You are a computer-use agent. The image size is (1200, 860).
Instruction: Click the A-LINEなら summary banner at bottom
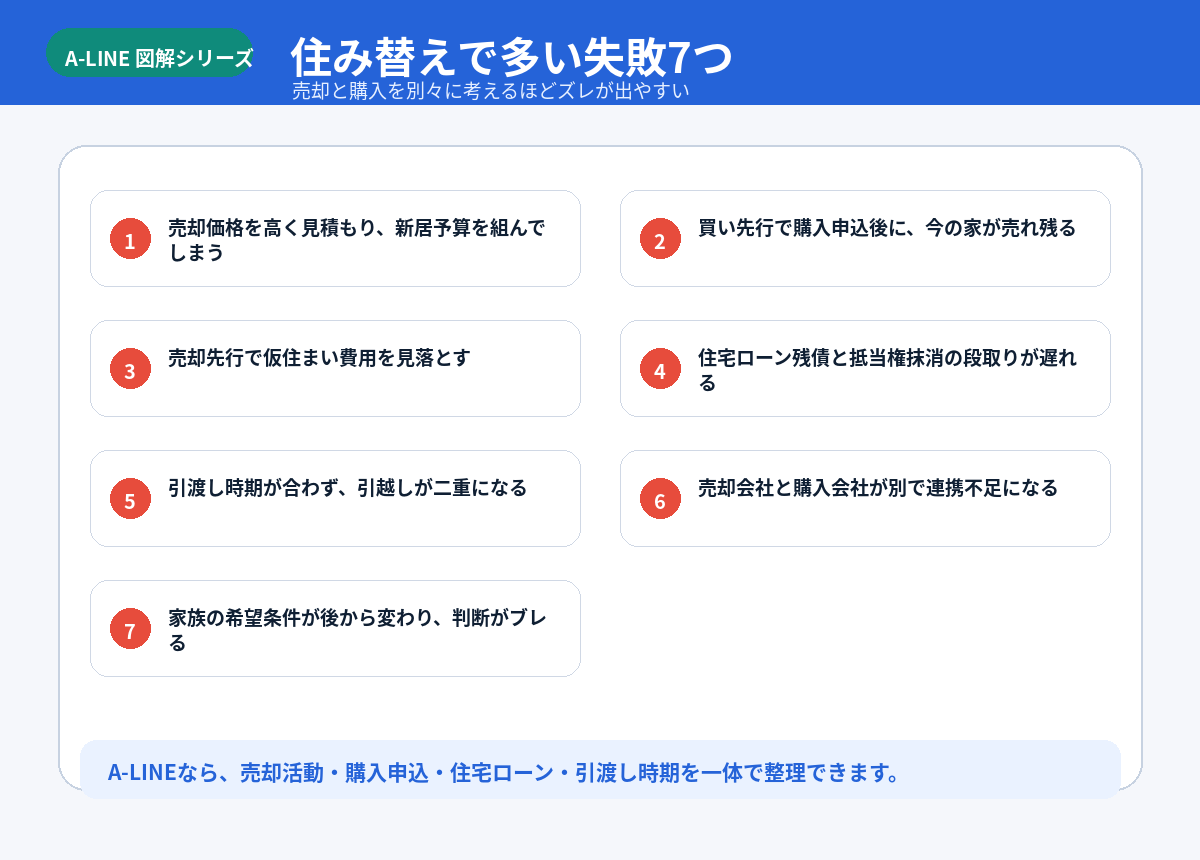600,769
